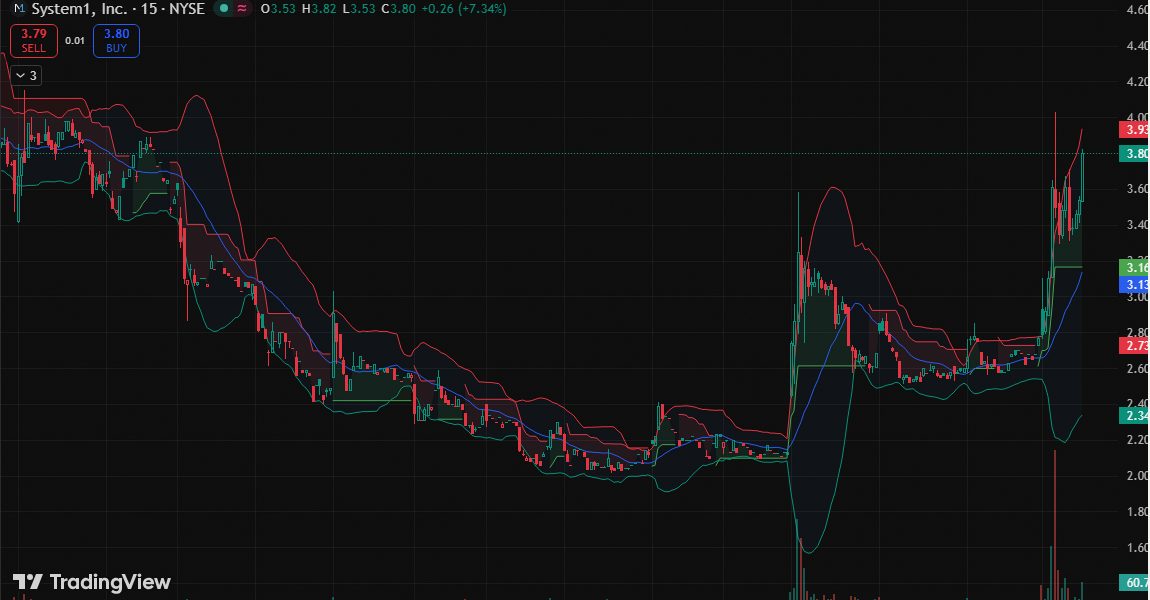
Task: Click the 3.80 BUY button
Action: click(x=116, y=41)
